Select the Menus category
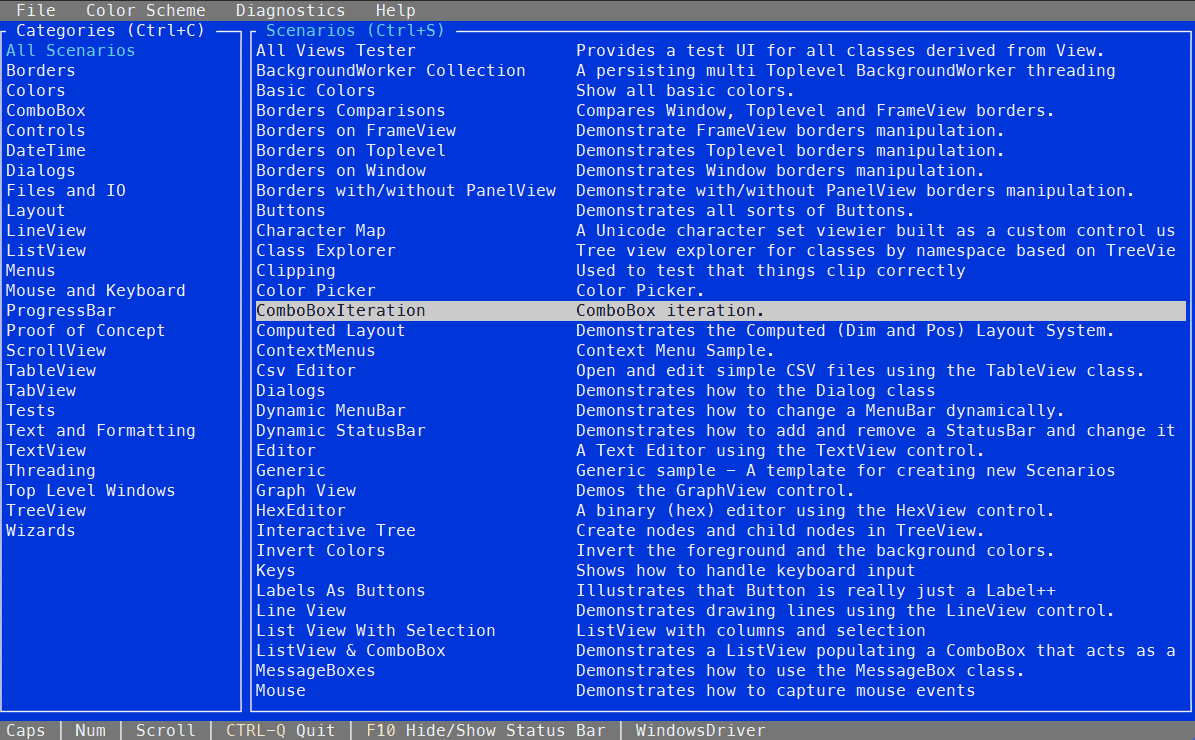 [x=30, y=271]
